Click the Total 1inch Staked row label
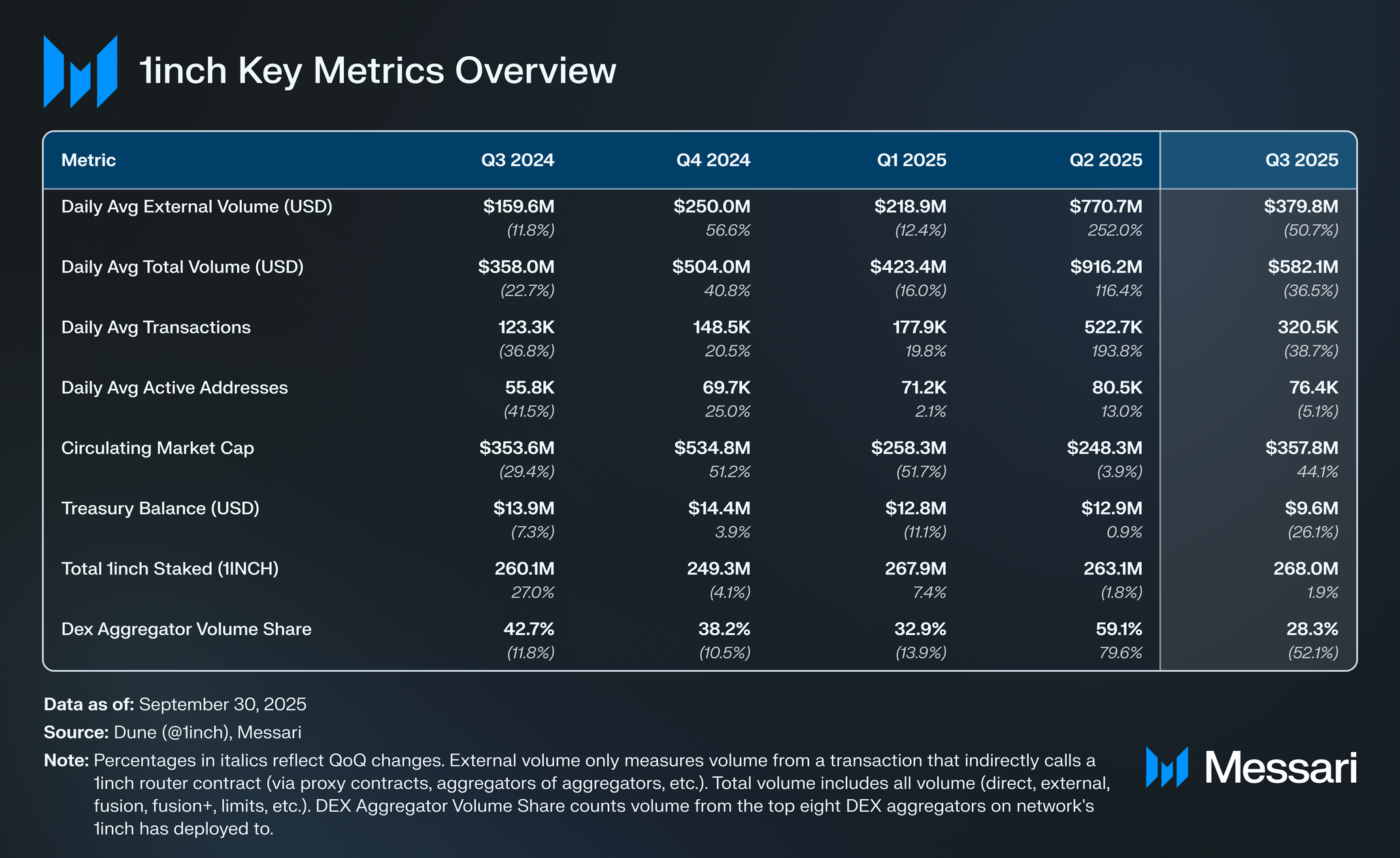1400x858 pixels. pos(170,569)
